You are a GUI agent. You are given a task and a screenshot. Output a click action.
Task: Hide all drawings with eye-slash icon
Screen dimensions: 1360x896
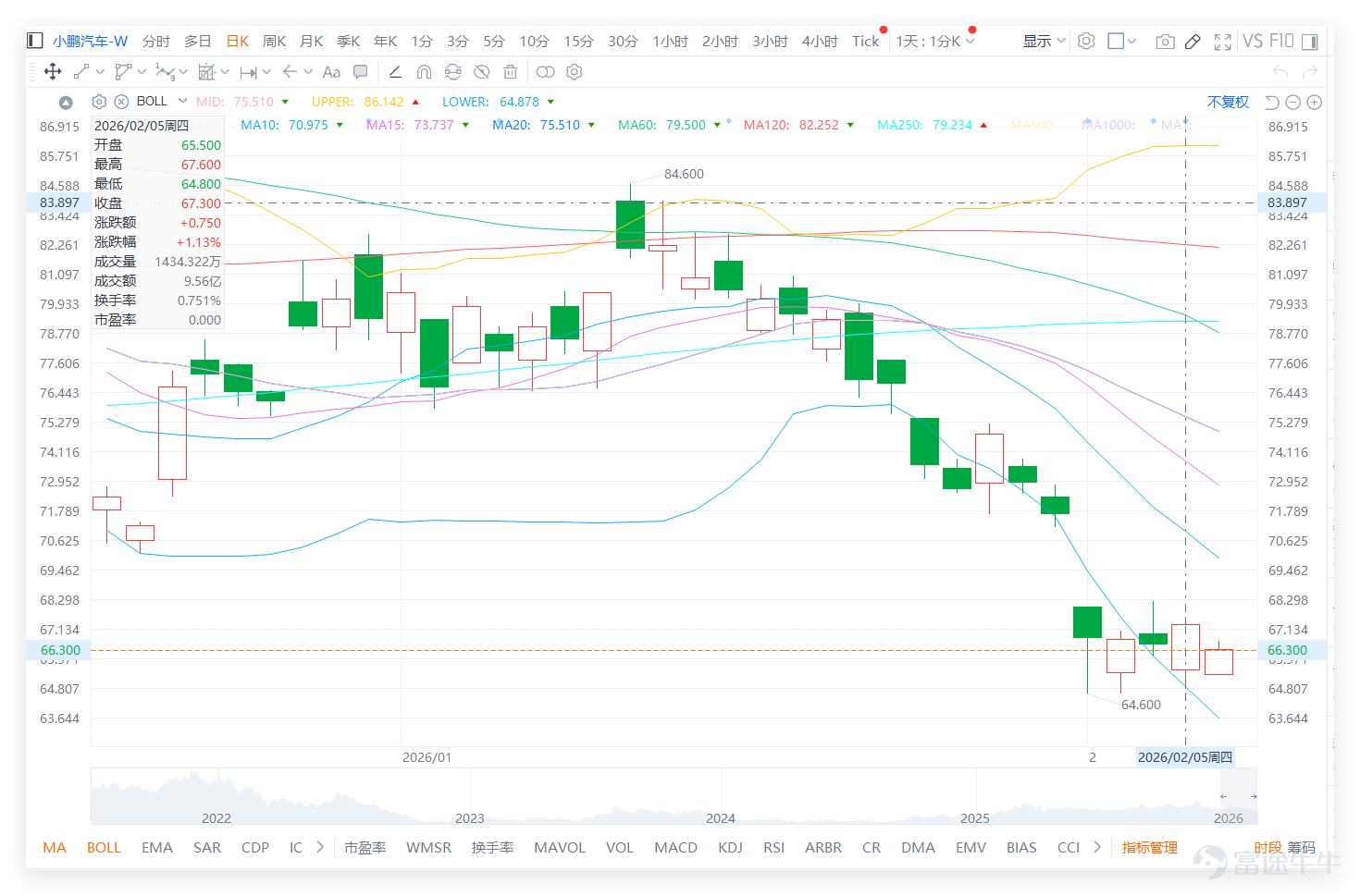[x=481, y=71]
